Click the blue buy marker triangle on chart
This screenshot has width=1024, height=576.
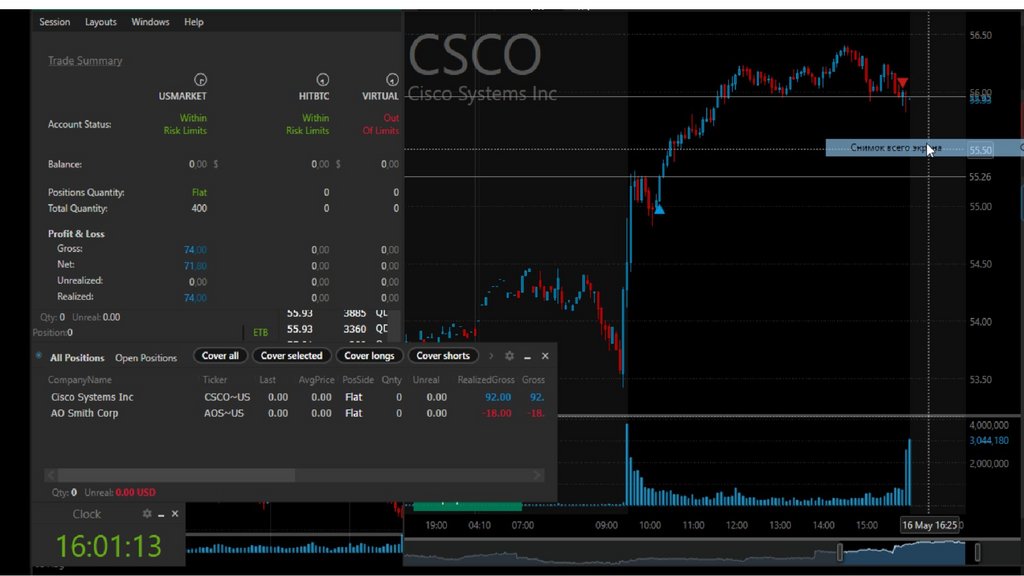[659, 209]
